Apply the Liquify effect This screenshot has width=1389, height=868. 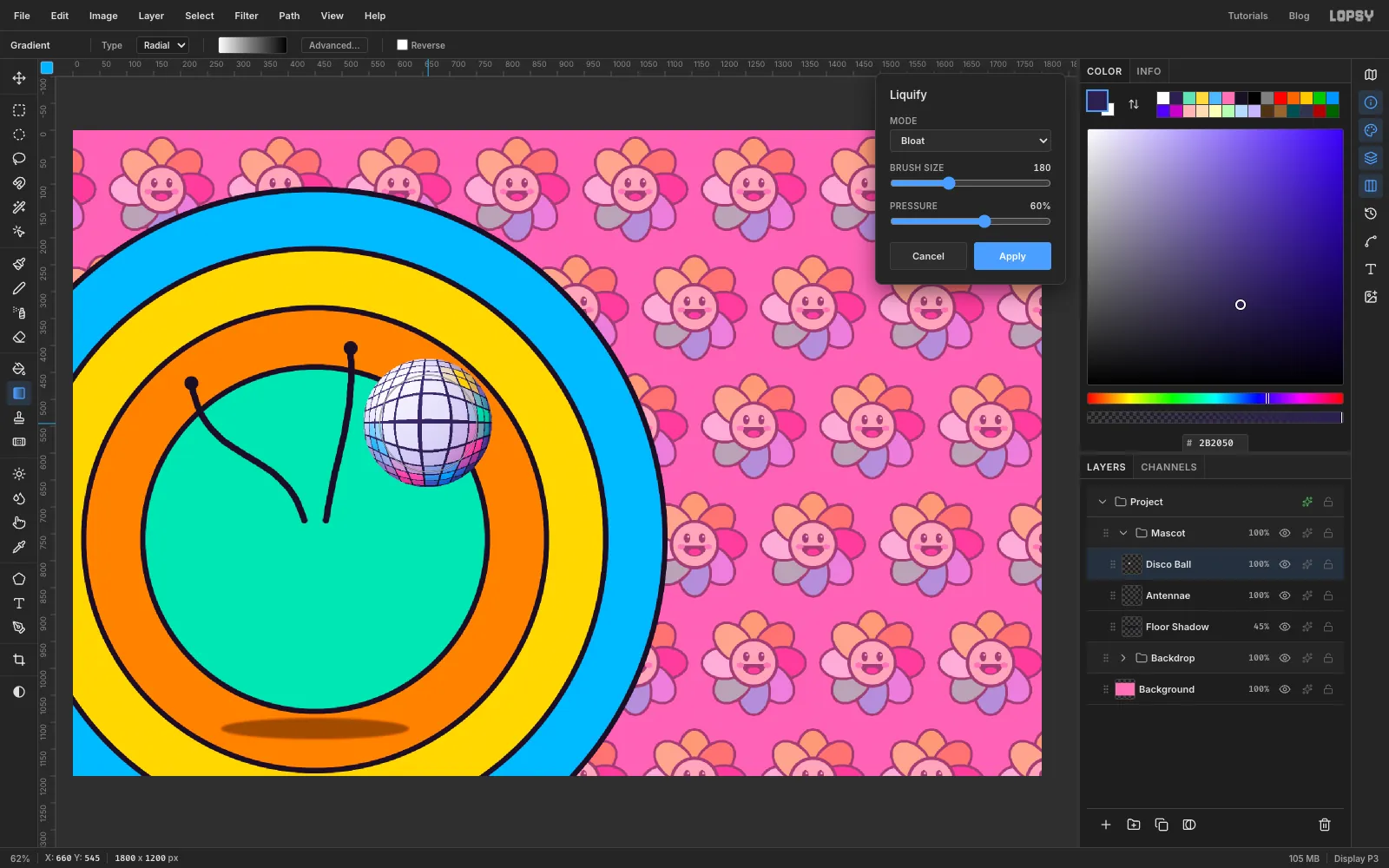pos(1012,256)
